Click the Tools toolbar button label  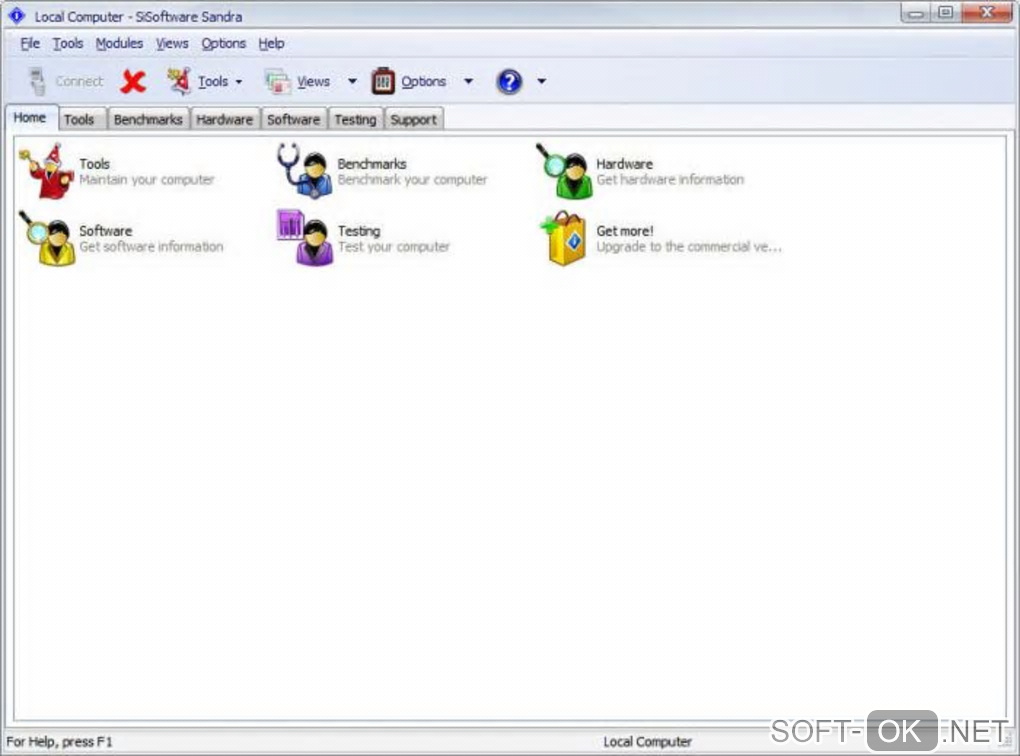pyautogui.click(x=213, y=81)
